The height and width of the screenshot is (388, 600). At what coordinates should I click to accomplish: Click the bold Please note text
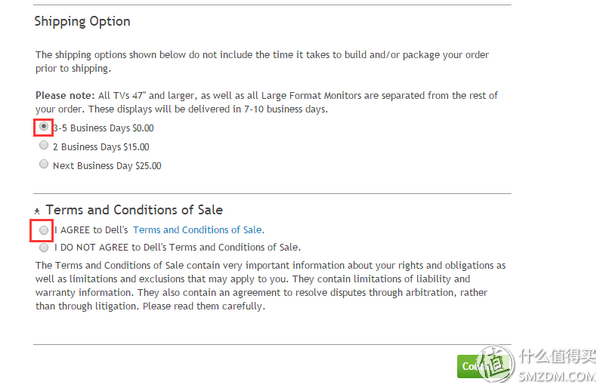(x=65, y=95)
